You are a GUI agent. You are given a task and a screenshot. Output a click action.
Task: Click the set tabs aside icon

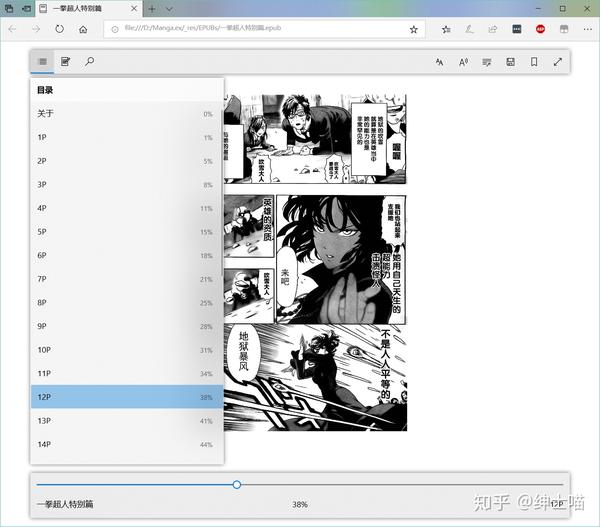(27, 8)
